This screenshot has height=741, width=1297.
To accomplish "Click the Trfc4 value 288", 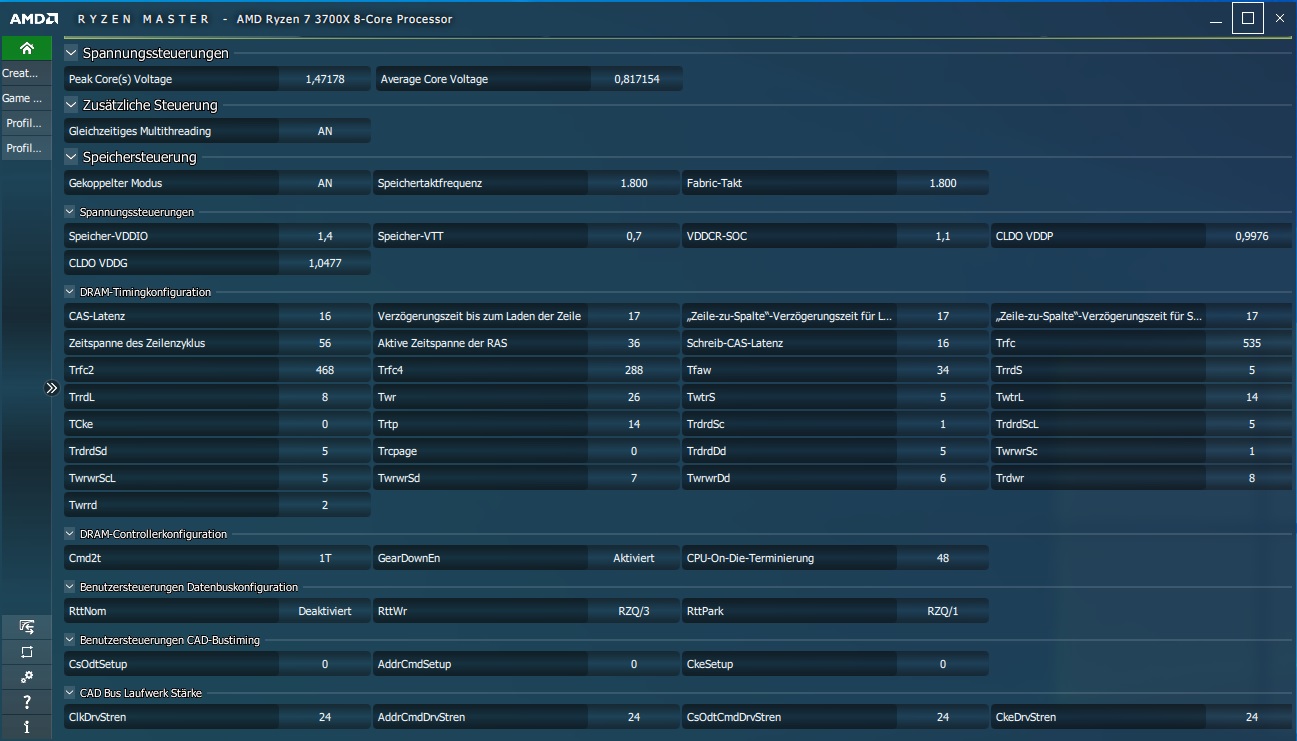I will pos(634,370).
